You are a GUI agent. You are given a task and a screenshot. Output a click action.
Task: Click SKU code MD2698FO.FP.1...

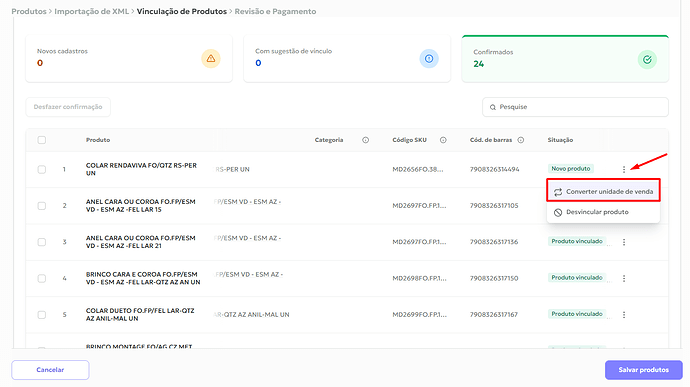click(x=419, y=278)
